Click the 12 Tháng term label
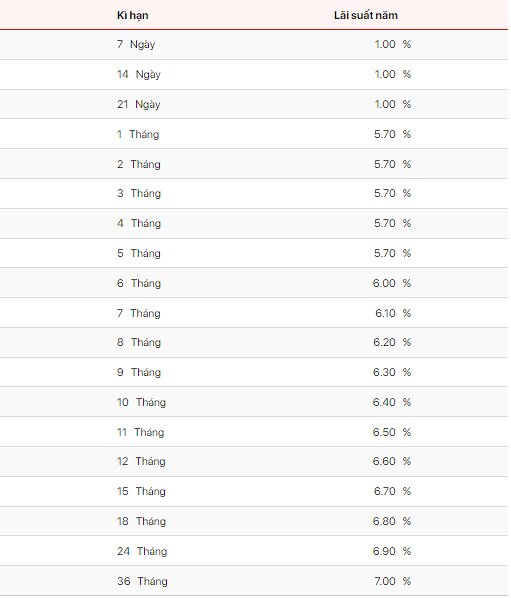This screenshot has width=511, height=598. (141, 461)
